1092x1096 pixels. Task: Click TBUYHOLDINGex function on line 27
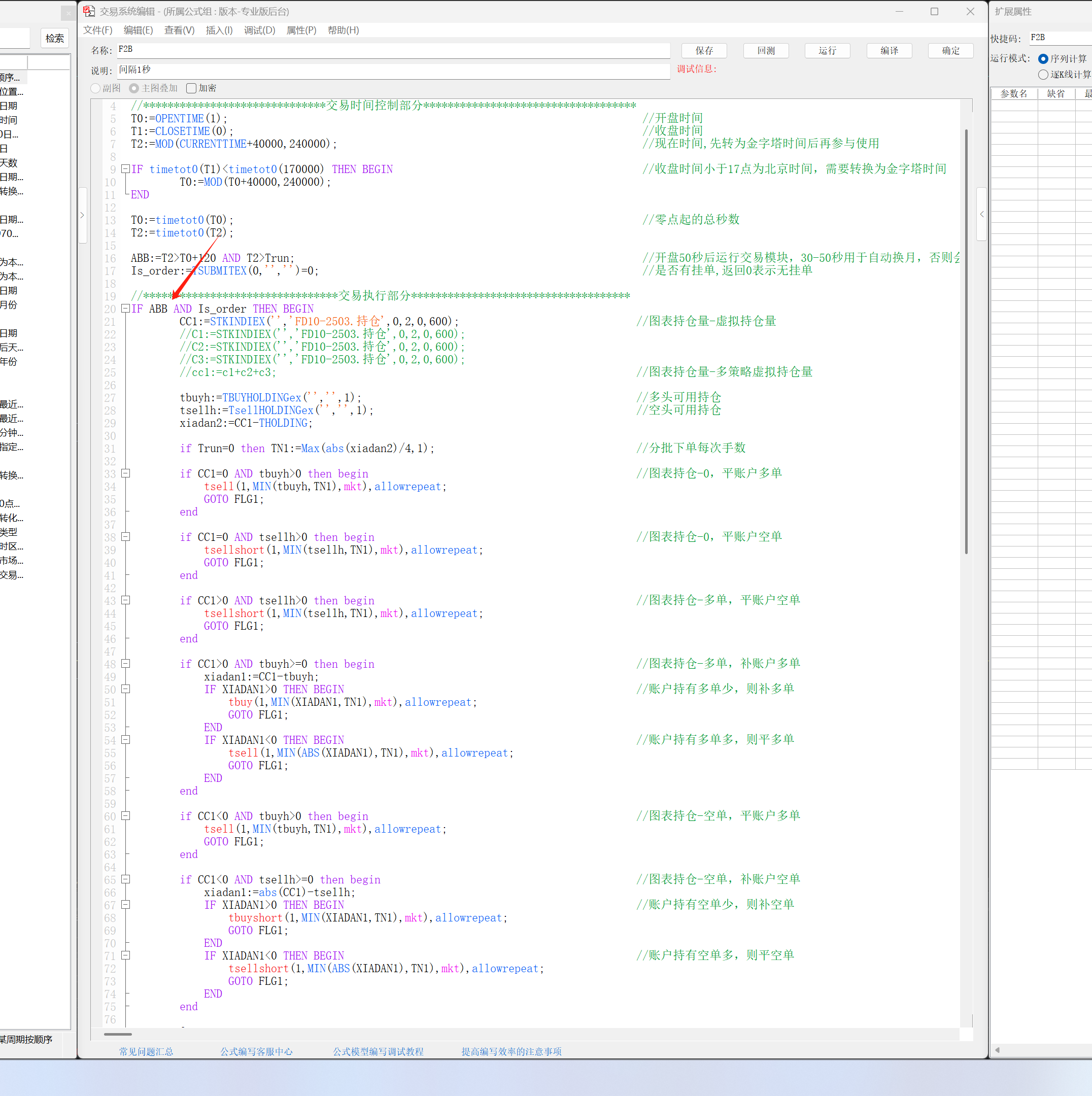(x=261, y=398)
